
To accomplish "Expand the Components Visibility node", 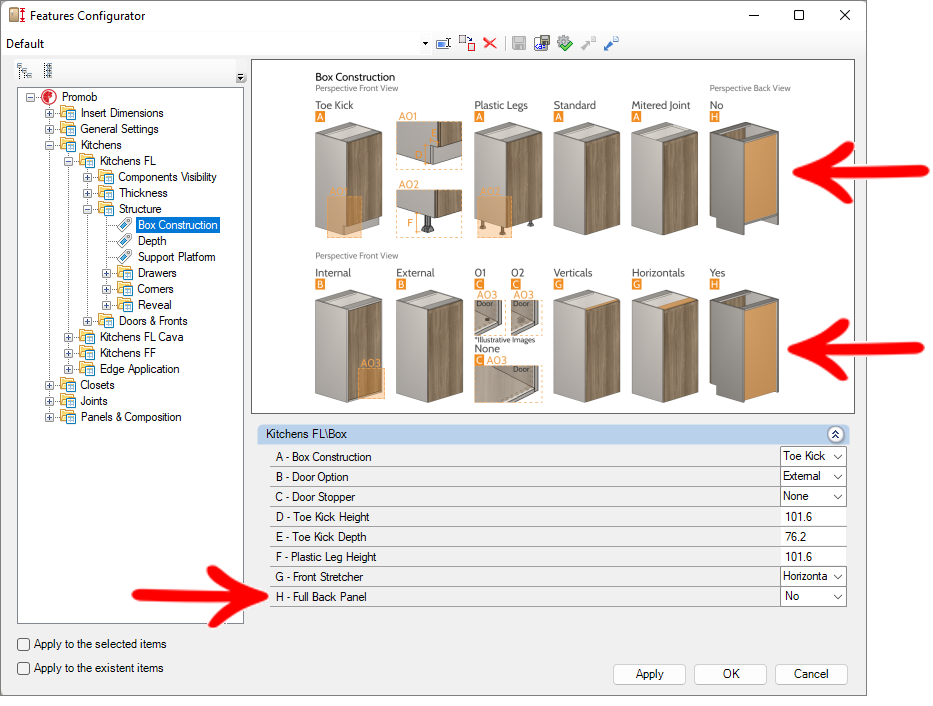I will tap(87, 177).
